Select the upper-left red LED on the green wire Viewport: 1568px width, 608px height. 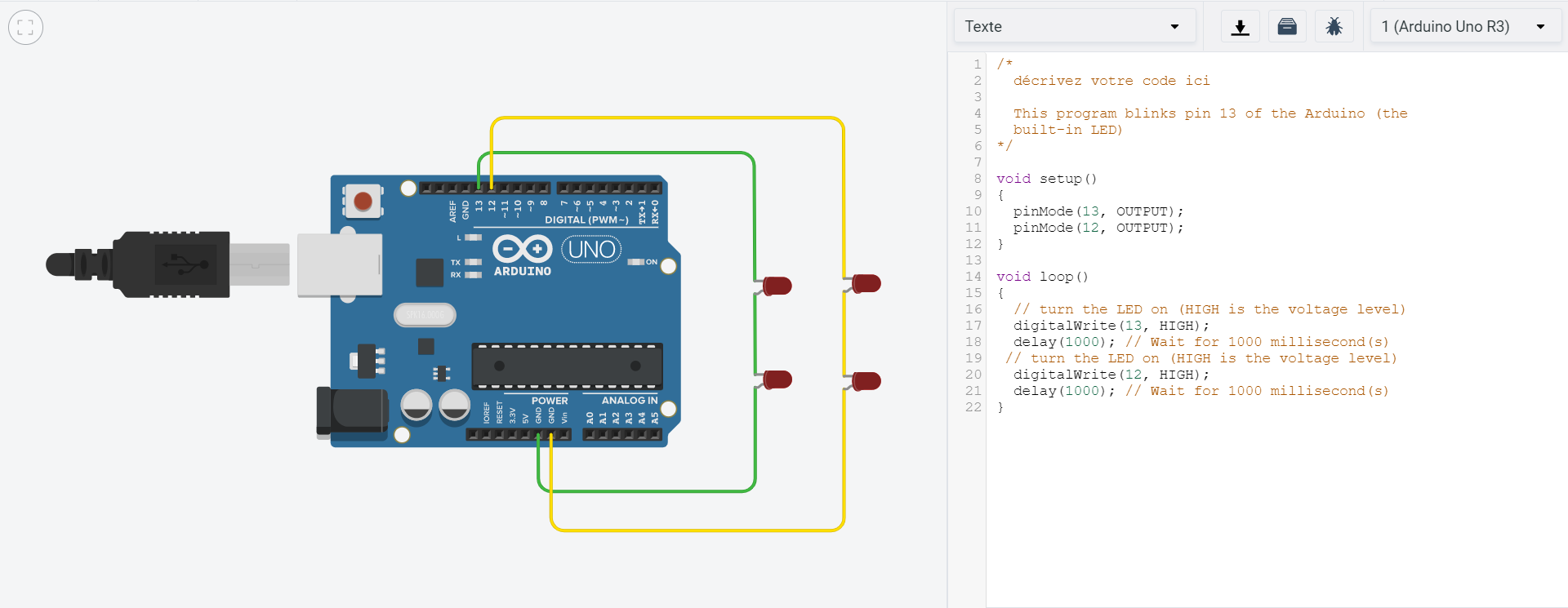coord(777,286)
